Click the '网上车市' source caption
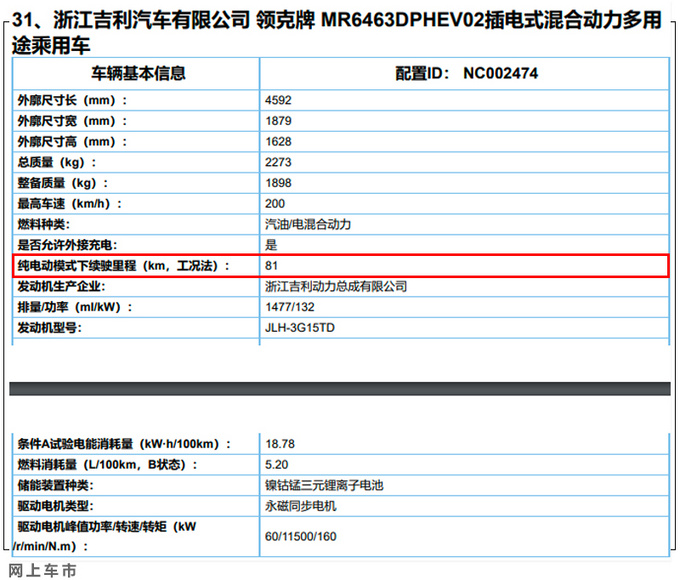 coord(42,570)
